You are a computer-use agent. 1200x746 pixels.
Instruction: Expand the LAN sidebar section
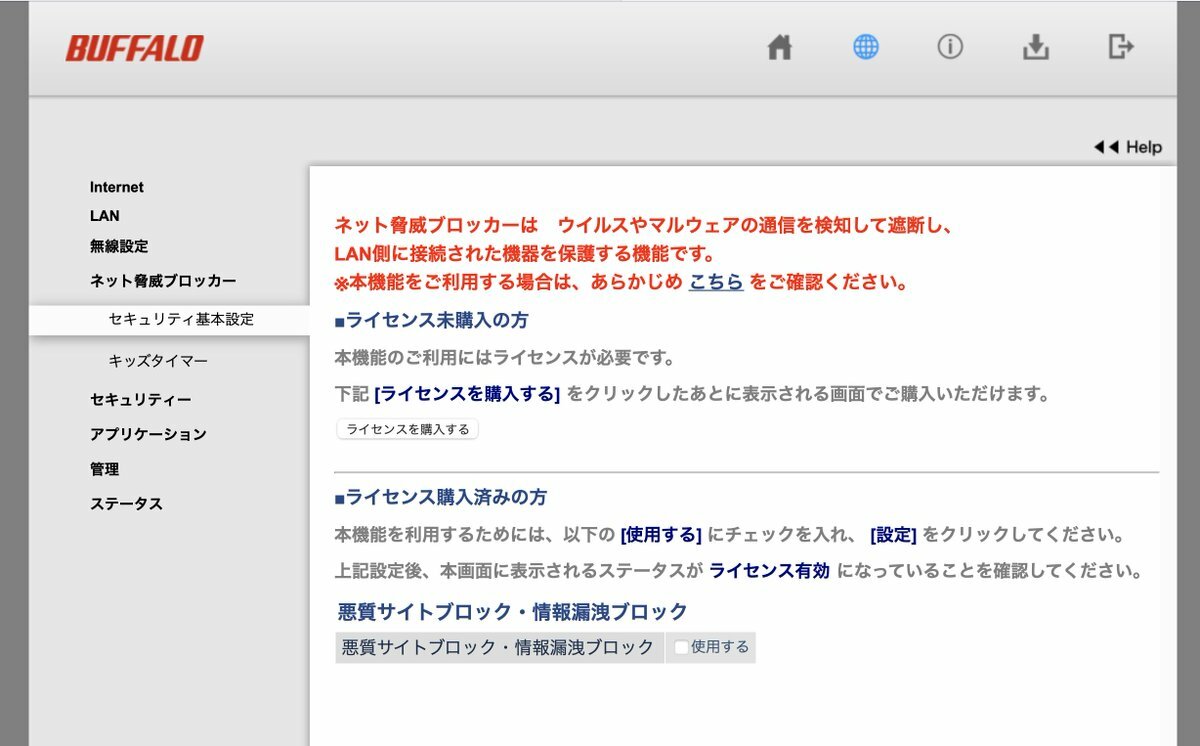pyautogui.click(x=104, y=215)
